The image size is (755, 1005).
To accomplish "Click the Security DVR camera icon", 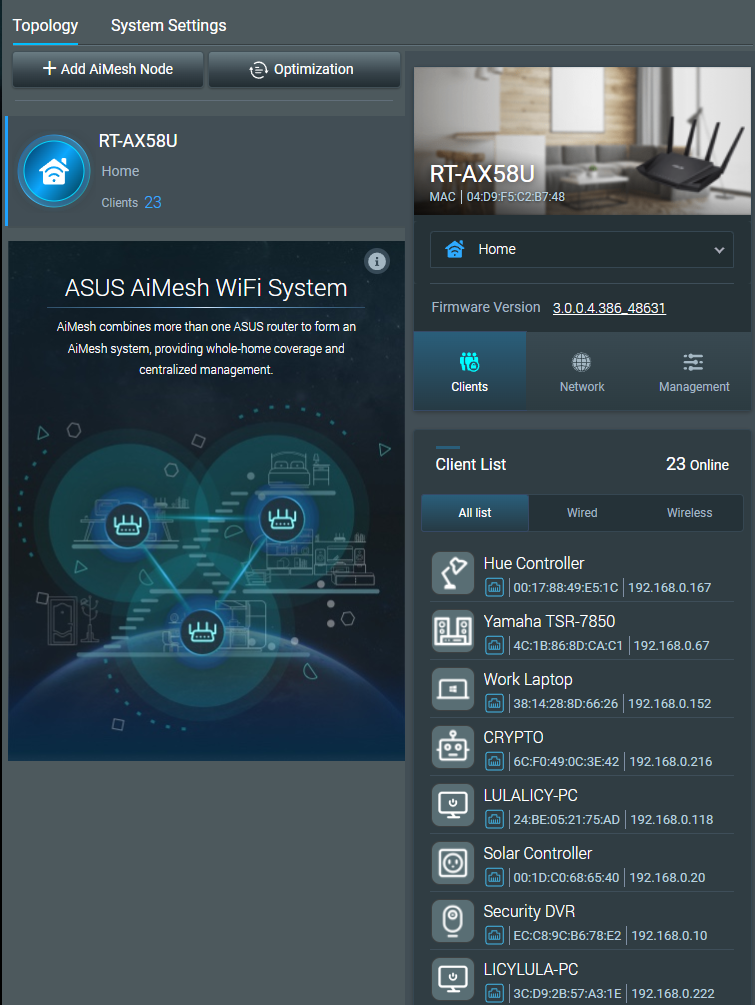I will (x=452, y=921).
